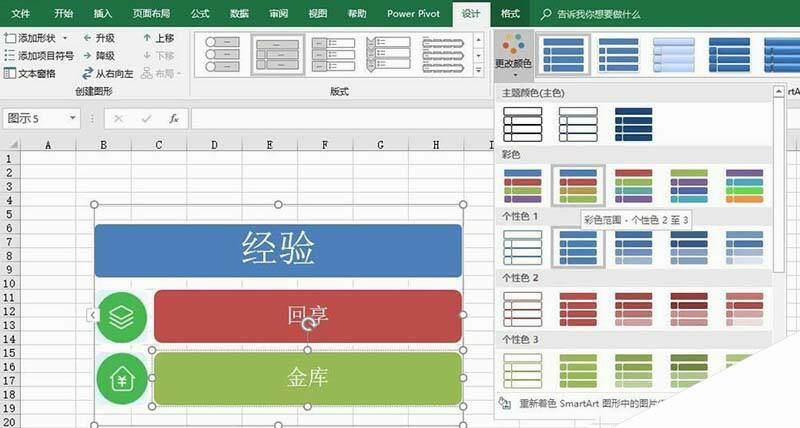Choose third 彩色 swatch

pos(633,186)
